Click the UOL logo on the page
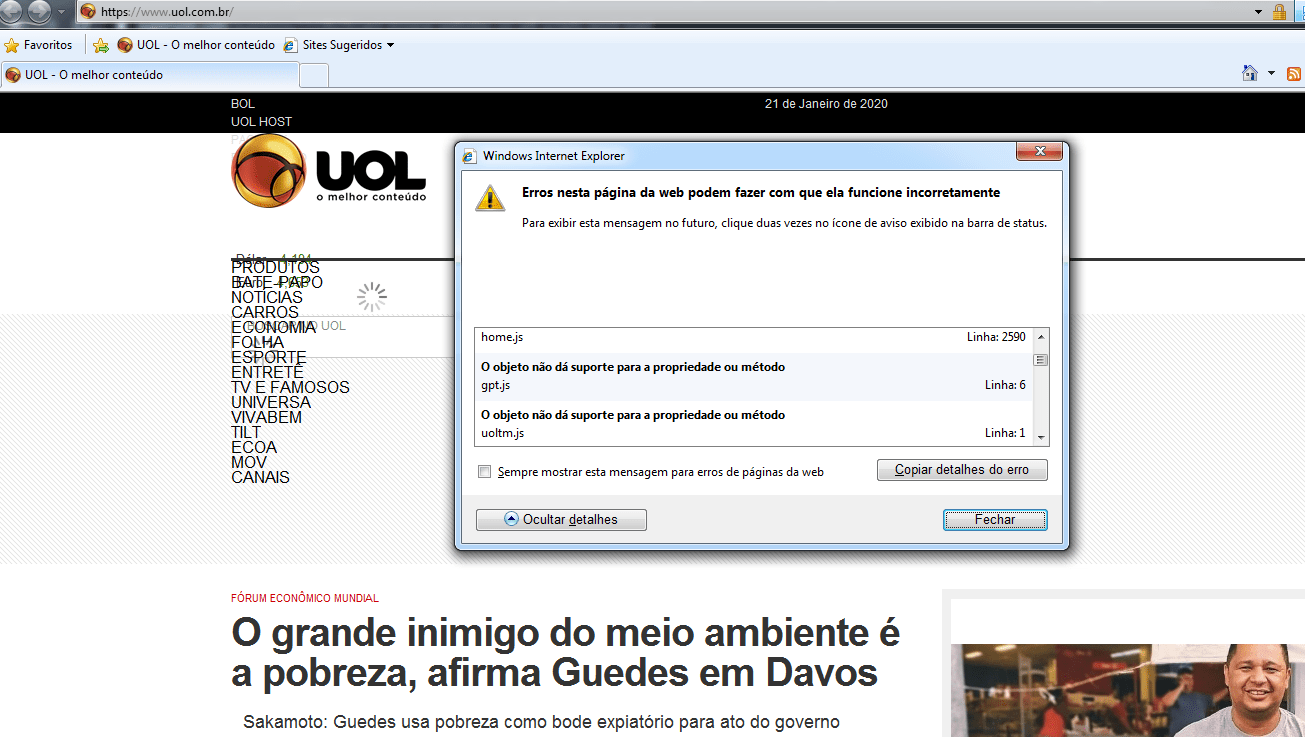 [329, 170]
